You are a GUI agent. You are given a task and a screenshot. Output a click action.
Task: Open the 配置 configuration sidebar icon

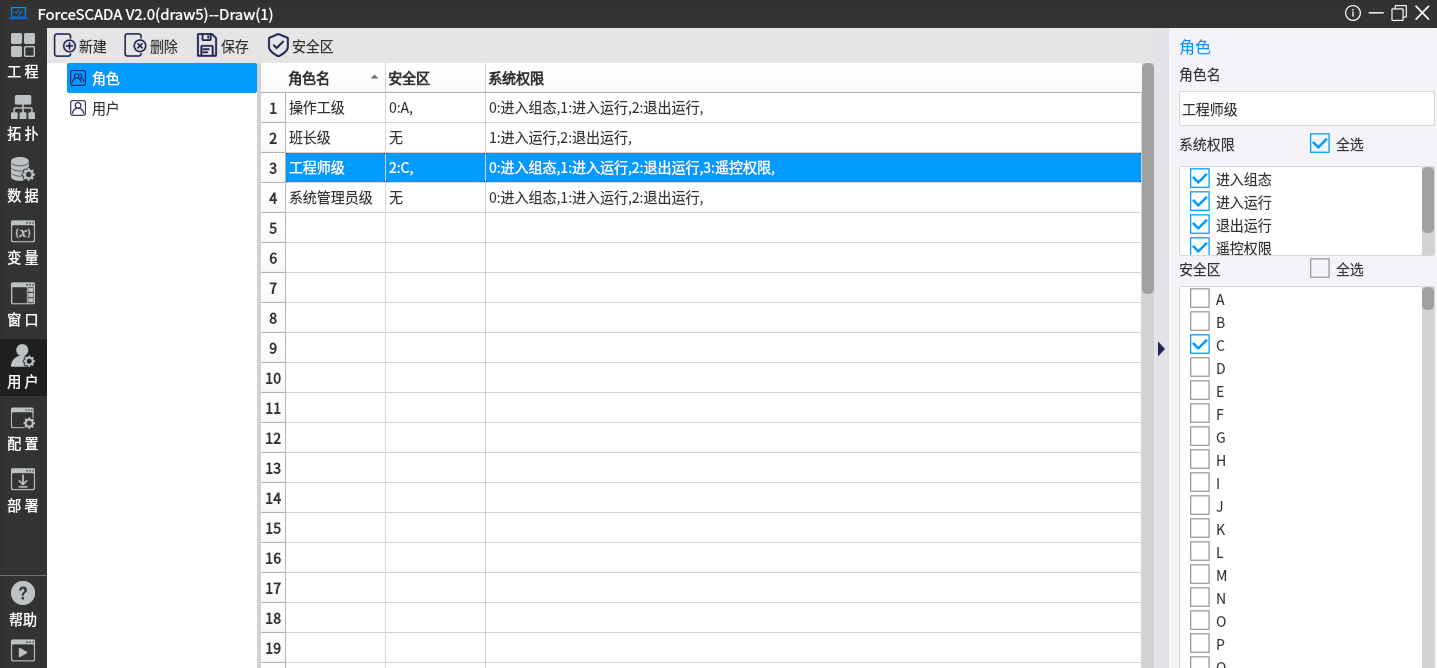(23, 428)
